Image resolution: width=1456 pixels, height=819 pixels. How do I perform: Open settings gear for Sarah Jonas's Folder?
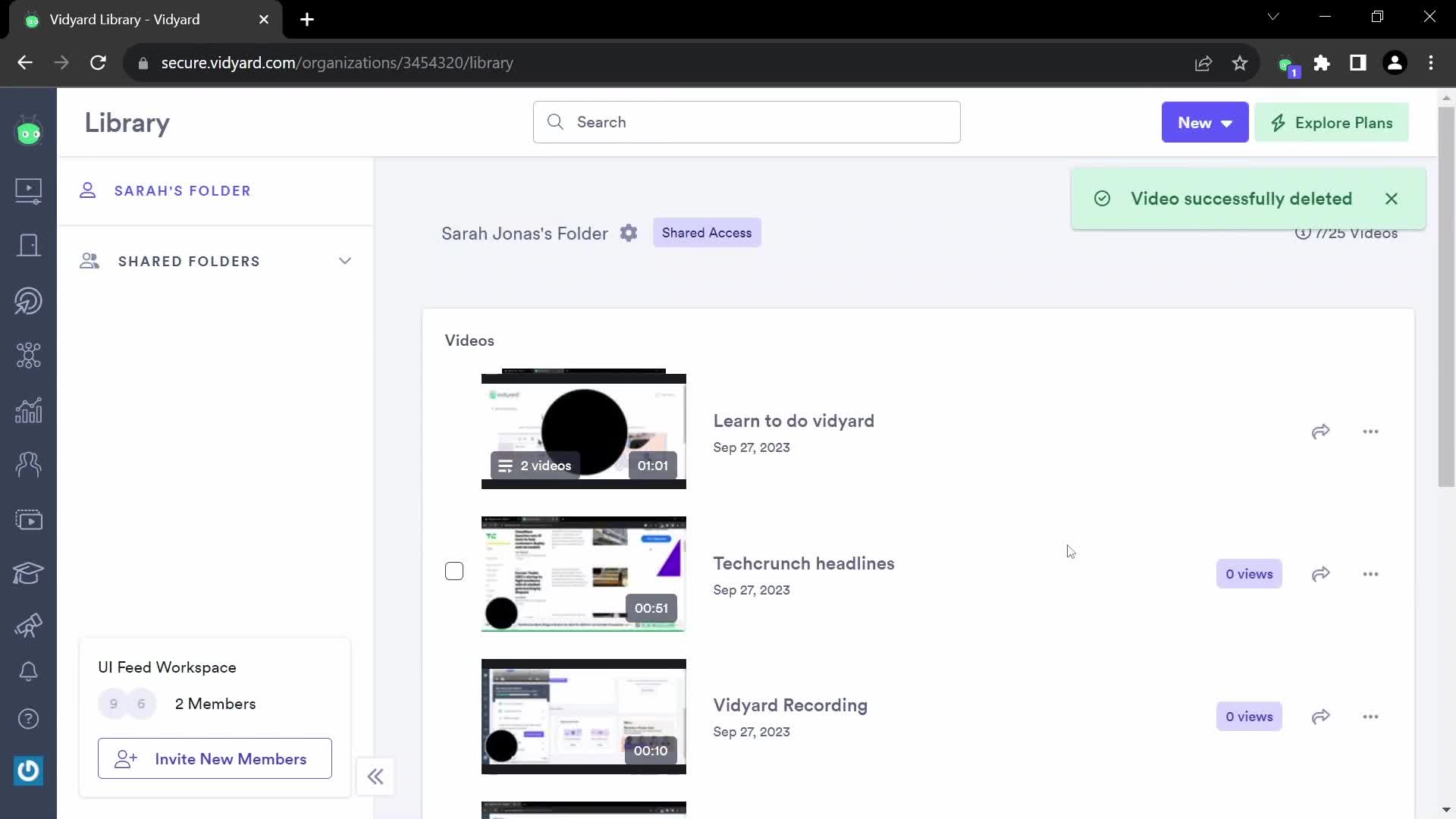coord(629,232)
